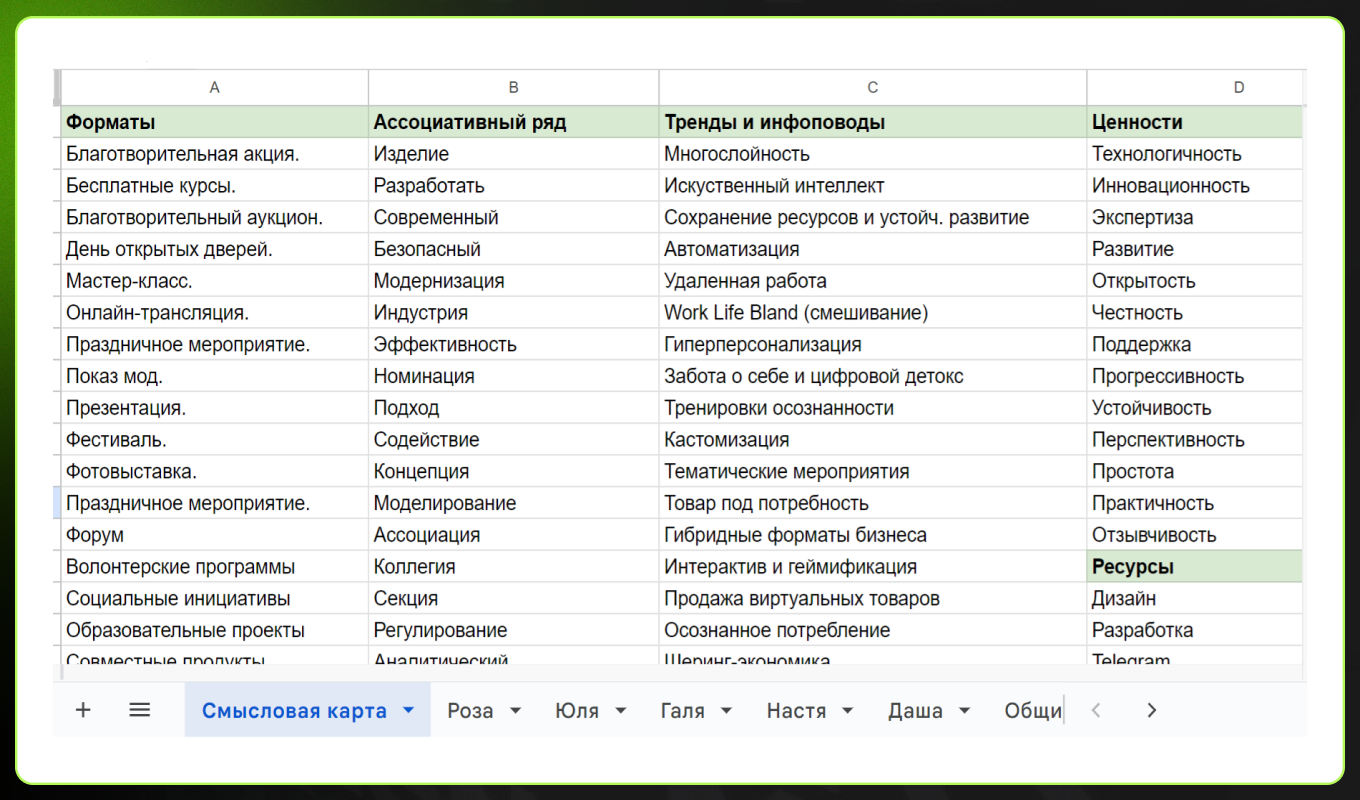This screenshot has width=1360, height=800.
Task: Open the Настя tab menu arrow
Action: (848, 711)
